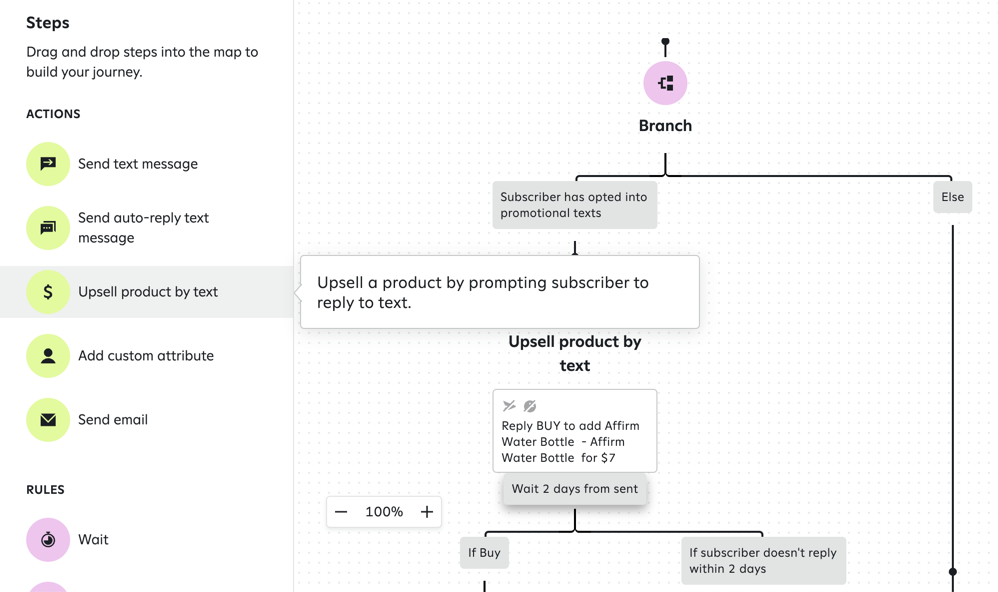This screenshot has width=998, height=592.
Task: Open the Reply BUY message card
Action: 574,440
